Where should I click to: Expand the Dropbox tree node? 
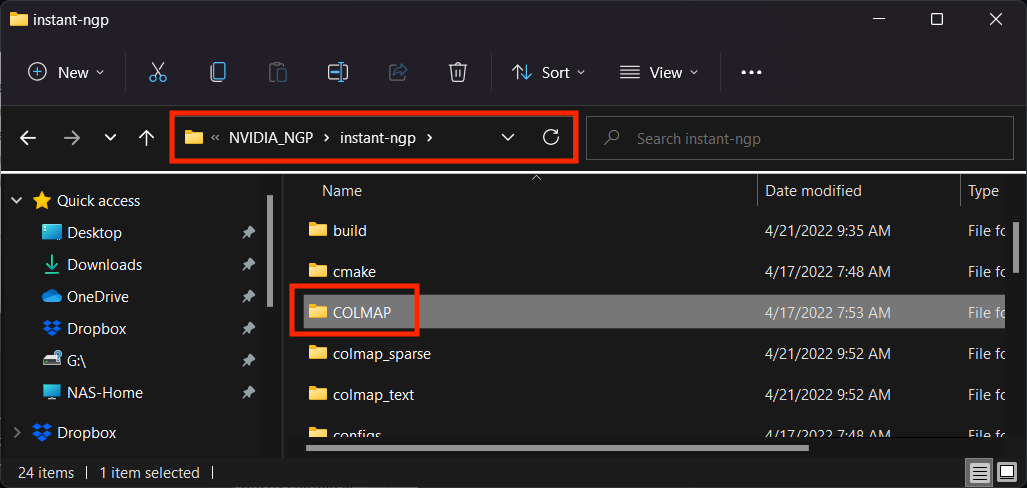pos(16,432)
